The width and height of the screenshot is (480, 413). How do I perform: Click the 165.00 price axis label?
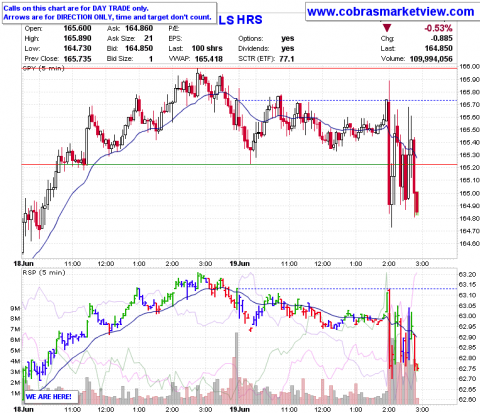click(x=470, y=193)
